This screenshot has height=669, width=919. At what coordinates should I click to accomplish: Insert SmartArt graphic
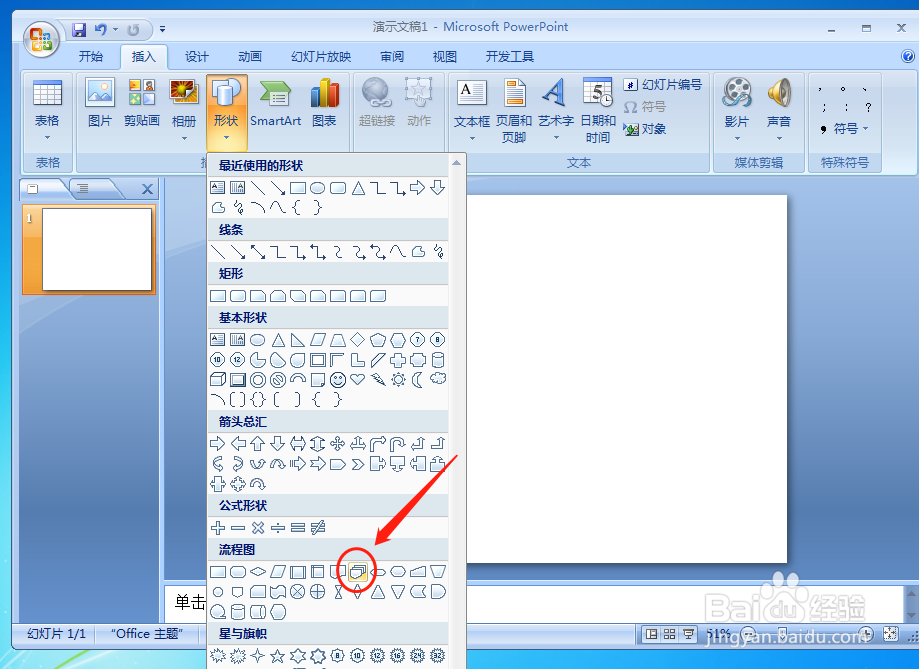click(x=275, y=103)
